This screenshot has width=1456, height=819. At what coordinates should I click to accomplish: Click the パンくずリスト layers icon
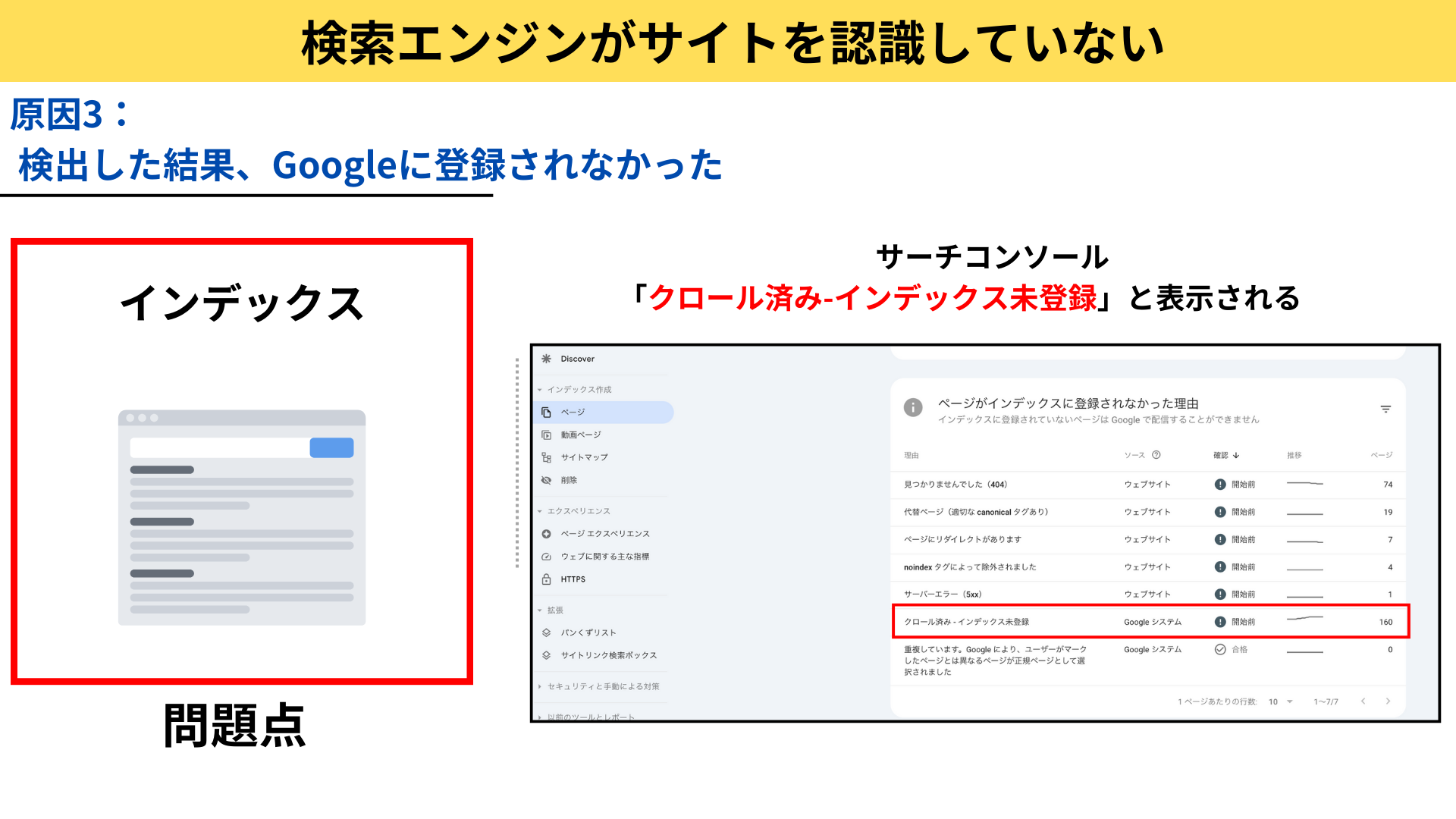[x=546, y=632]
